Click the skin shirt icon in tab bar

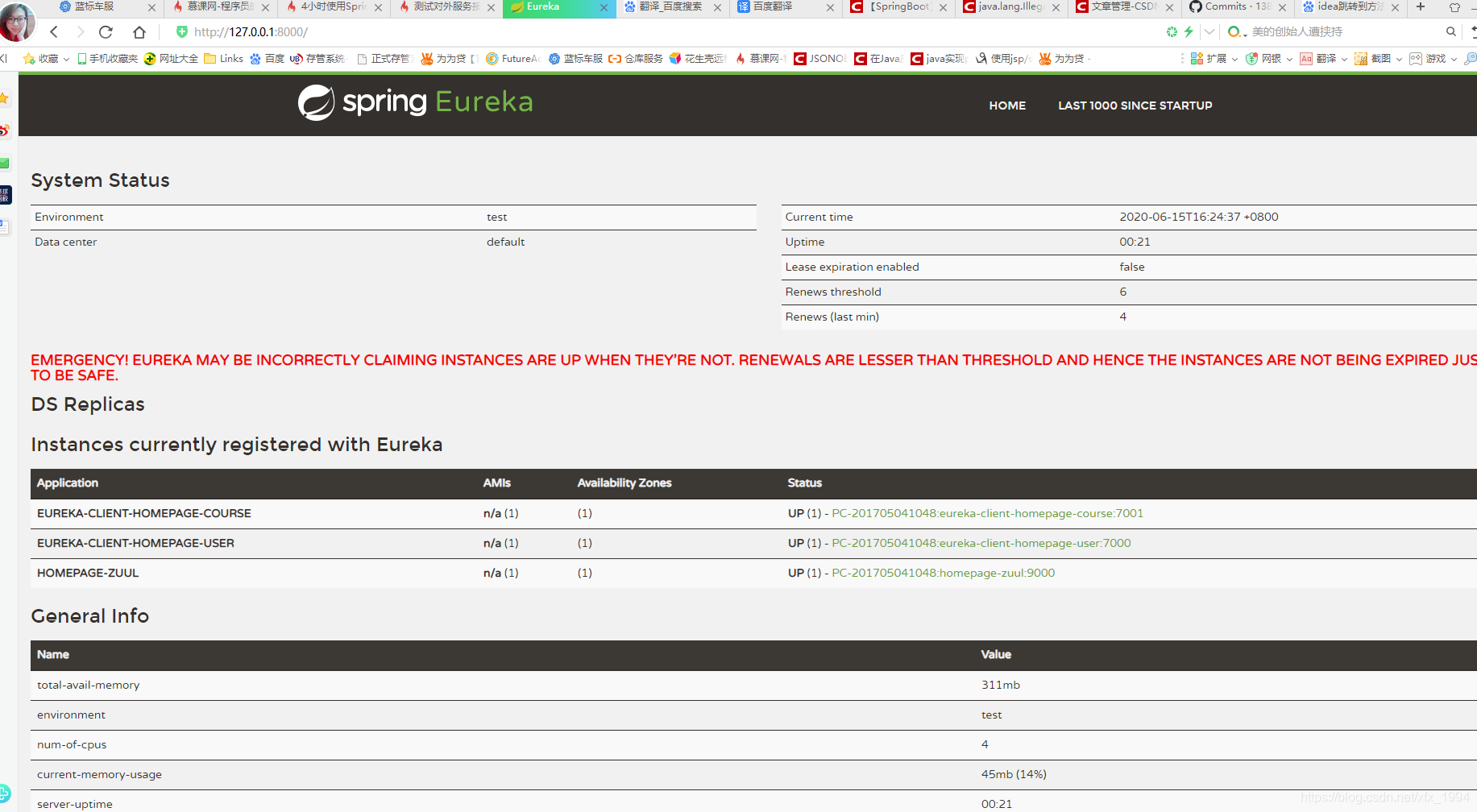[x=1454, y=7]
